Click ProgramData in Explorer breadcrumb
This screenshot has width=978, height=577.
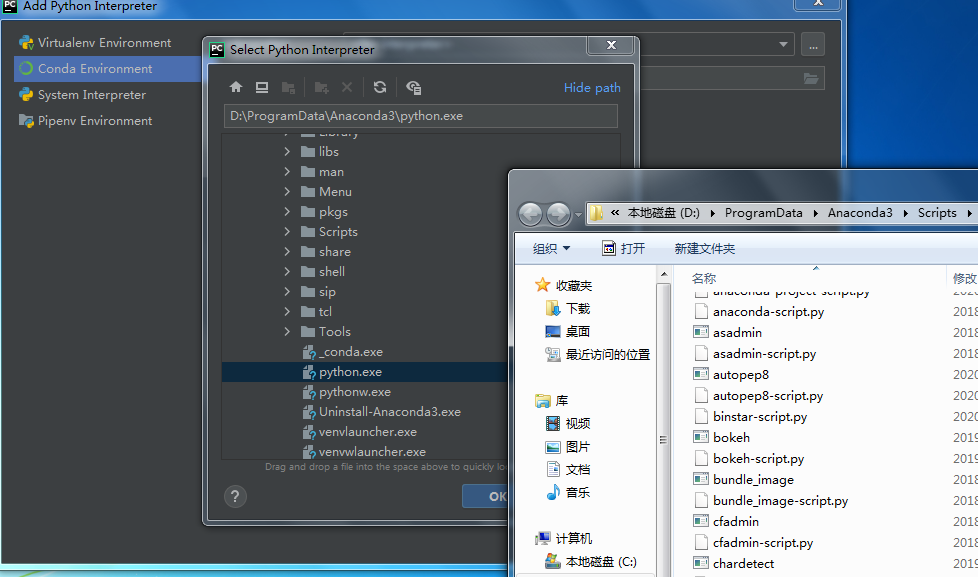click(763, 213)
